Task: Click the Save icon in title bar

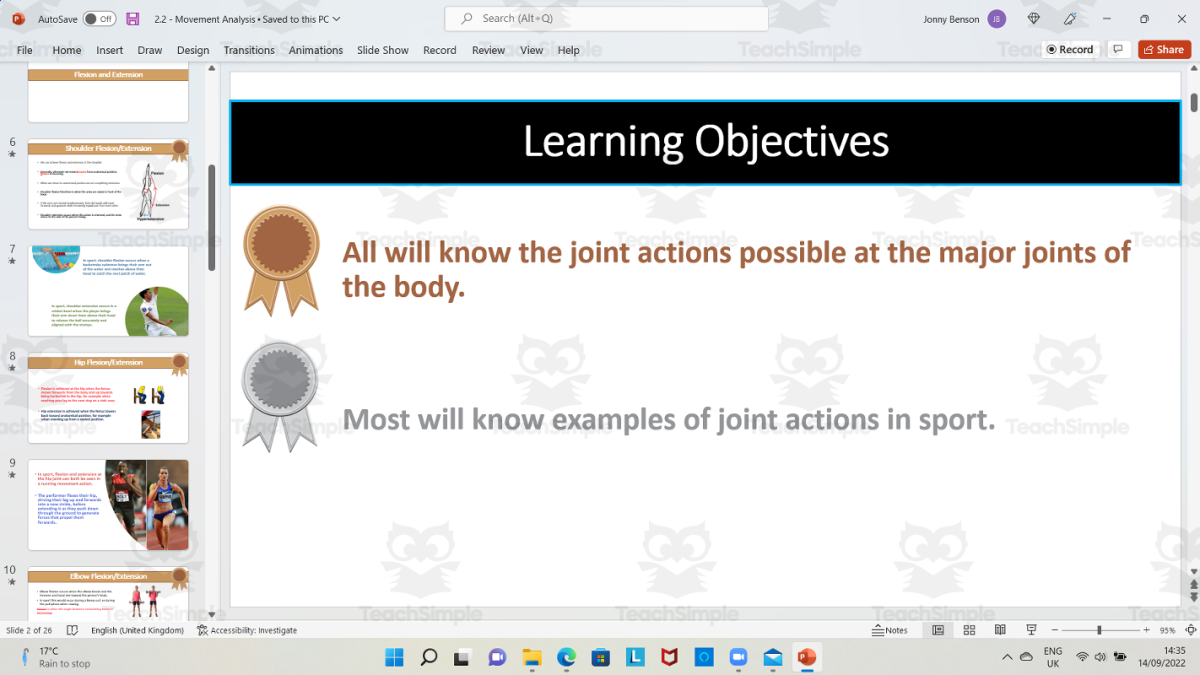Action: 133,19
